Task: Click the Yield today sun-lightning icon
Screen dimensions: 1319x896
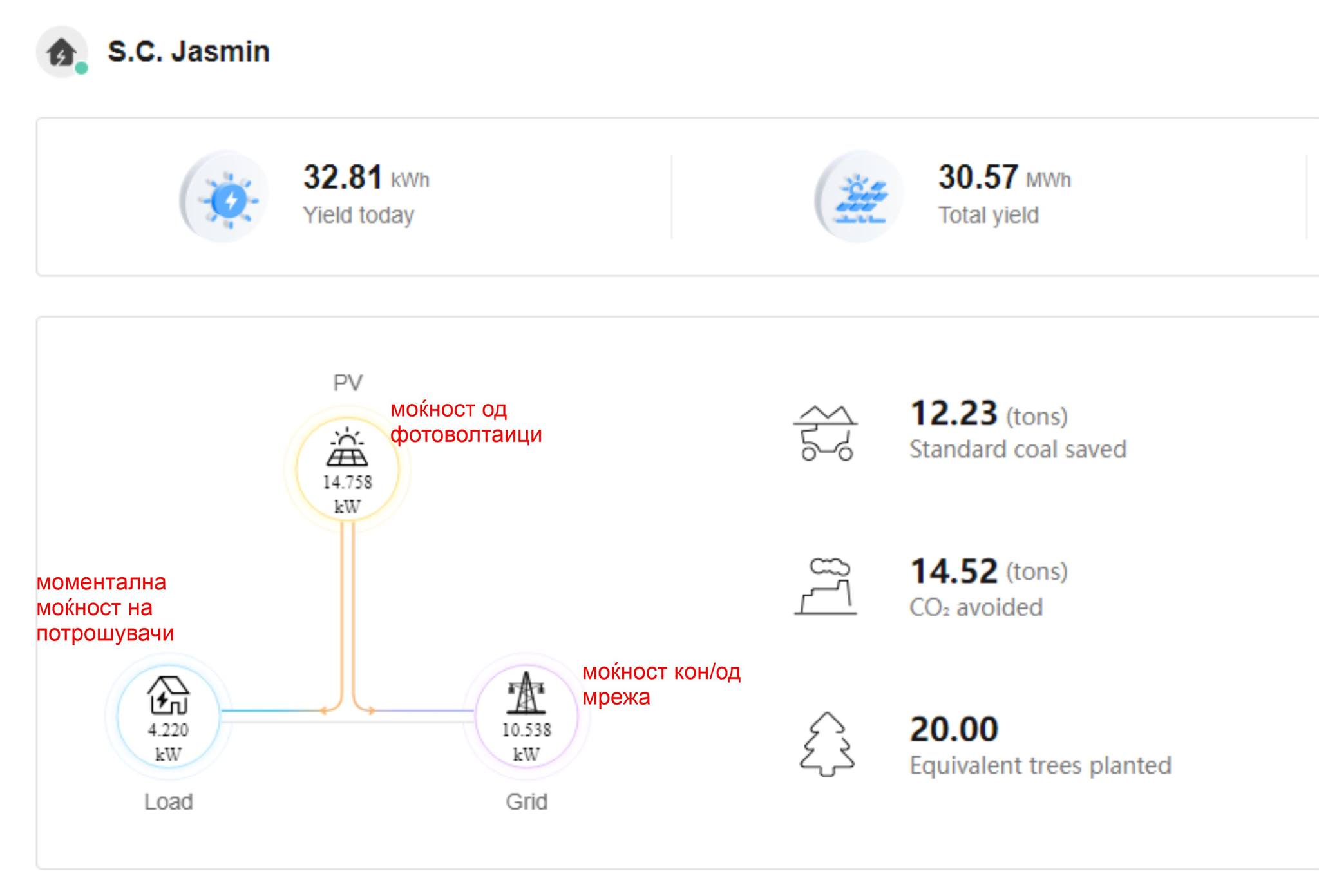Action: coord(225,196)
